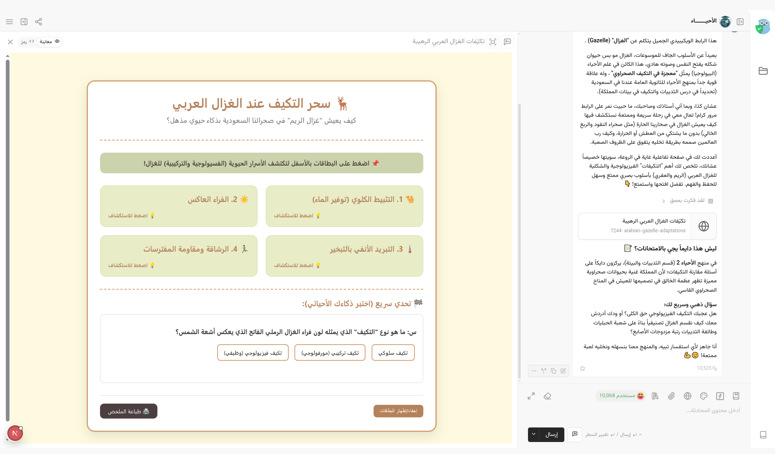
Task: Open the folder icon in right sidebar
Action: (763, 71)
